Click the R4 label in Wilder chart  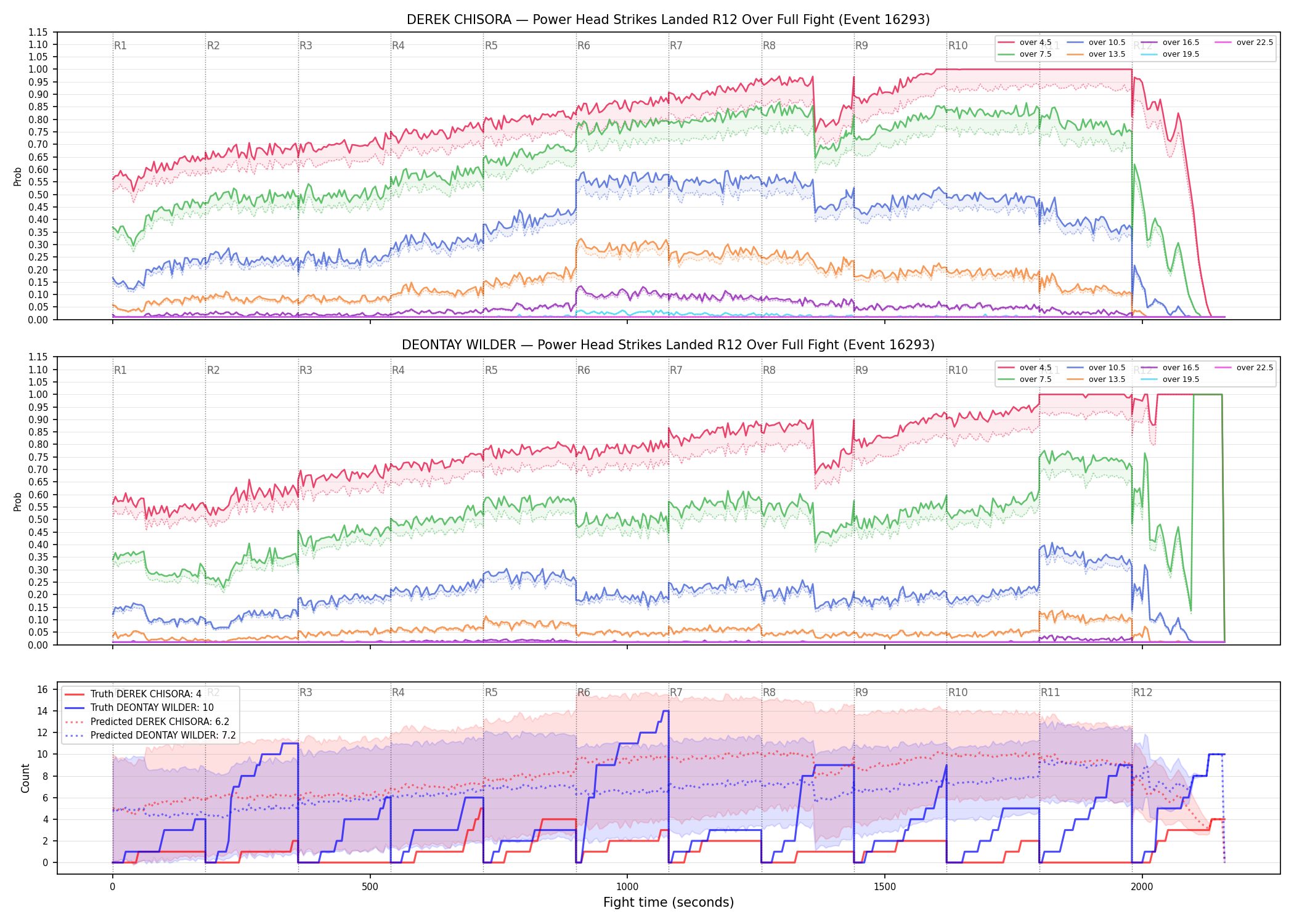398,370
